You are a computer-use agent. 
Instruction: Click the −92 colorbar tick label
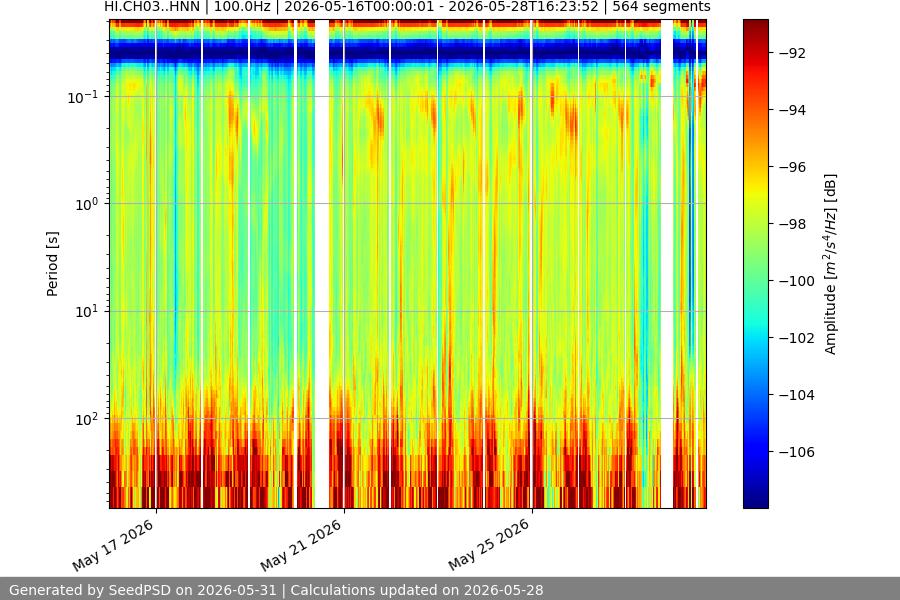792,53
